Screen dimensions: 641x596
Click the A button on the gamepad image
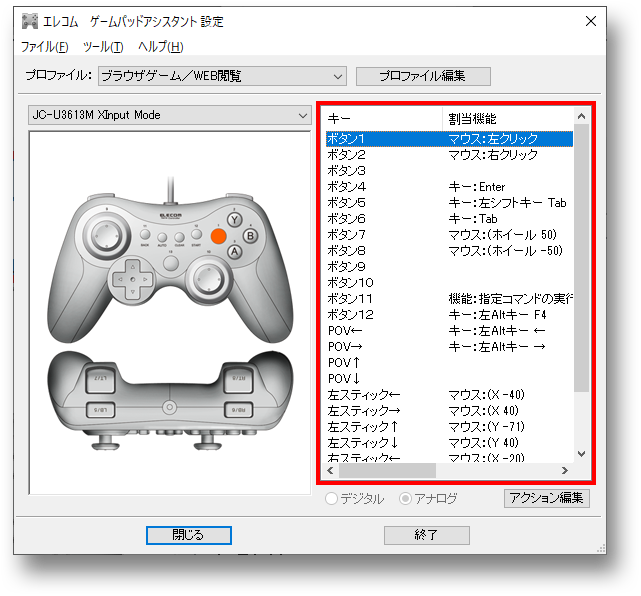click(235, 252)
